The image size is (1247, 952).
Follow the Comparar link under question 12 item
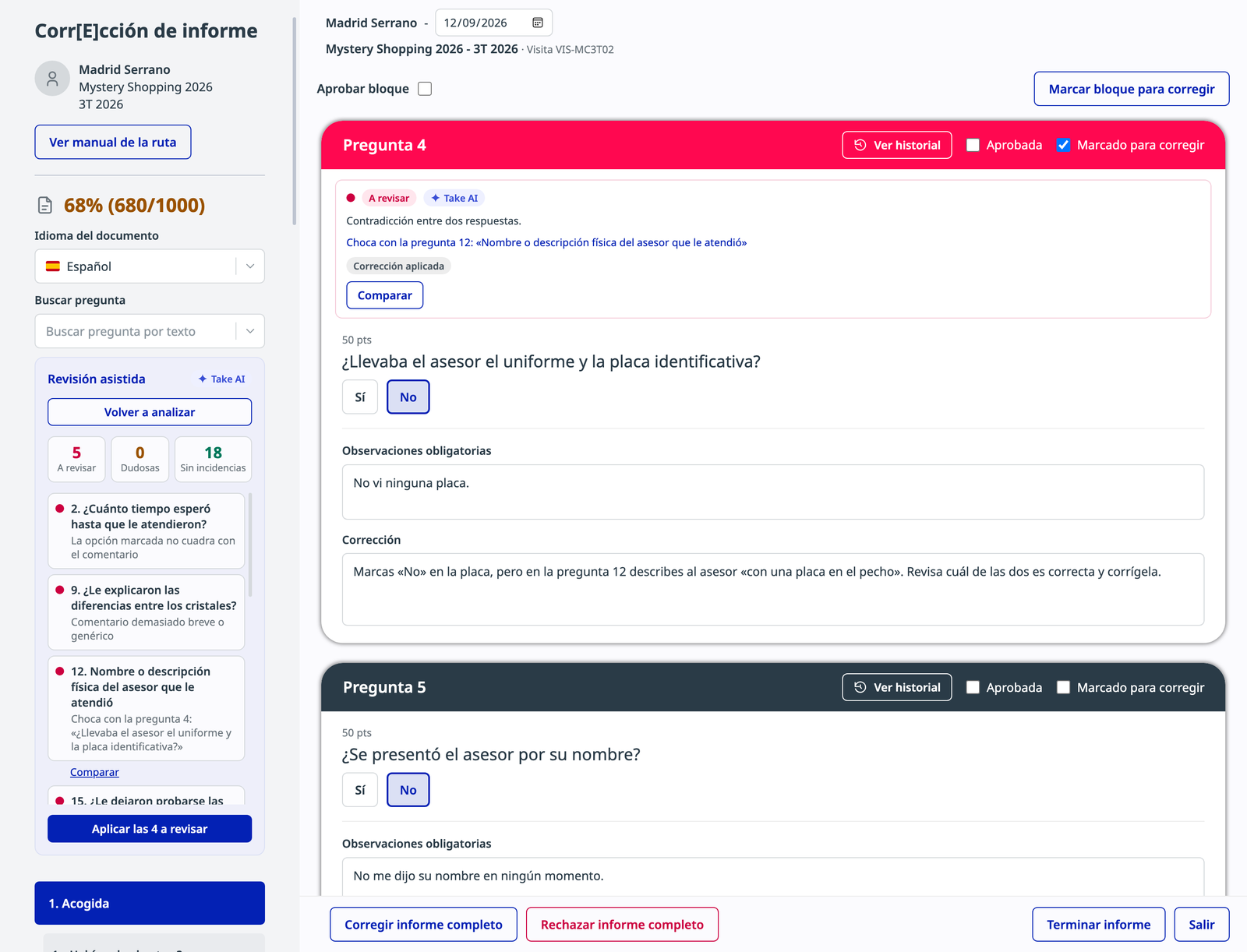point(94,773)
